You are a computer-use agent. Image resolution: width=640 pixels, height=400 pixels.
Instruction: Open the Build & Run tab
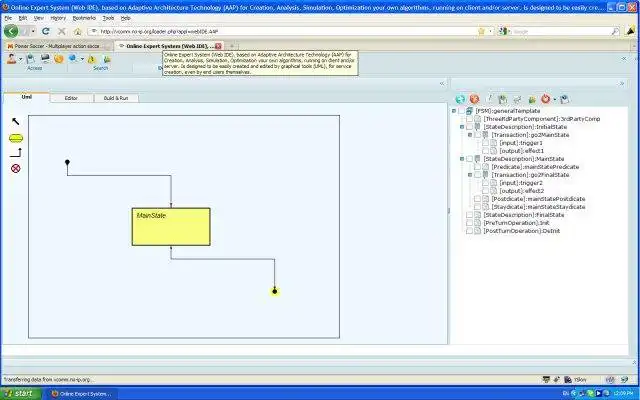(116, 98)
